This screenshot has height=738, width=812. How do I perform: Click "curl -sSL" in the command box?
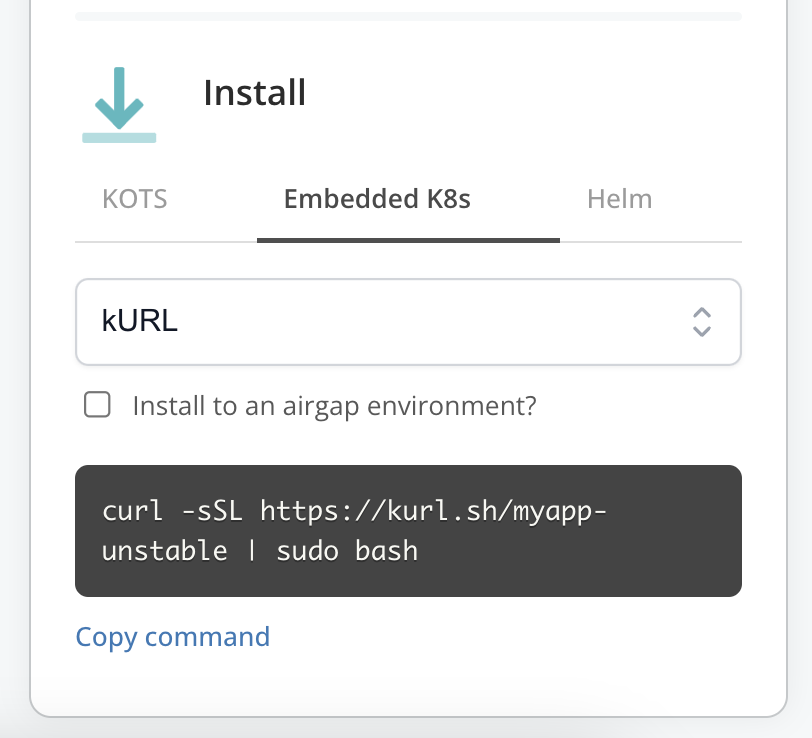pyautogui.click(x=171, y=512)
